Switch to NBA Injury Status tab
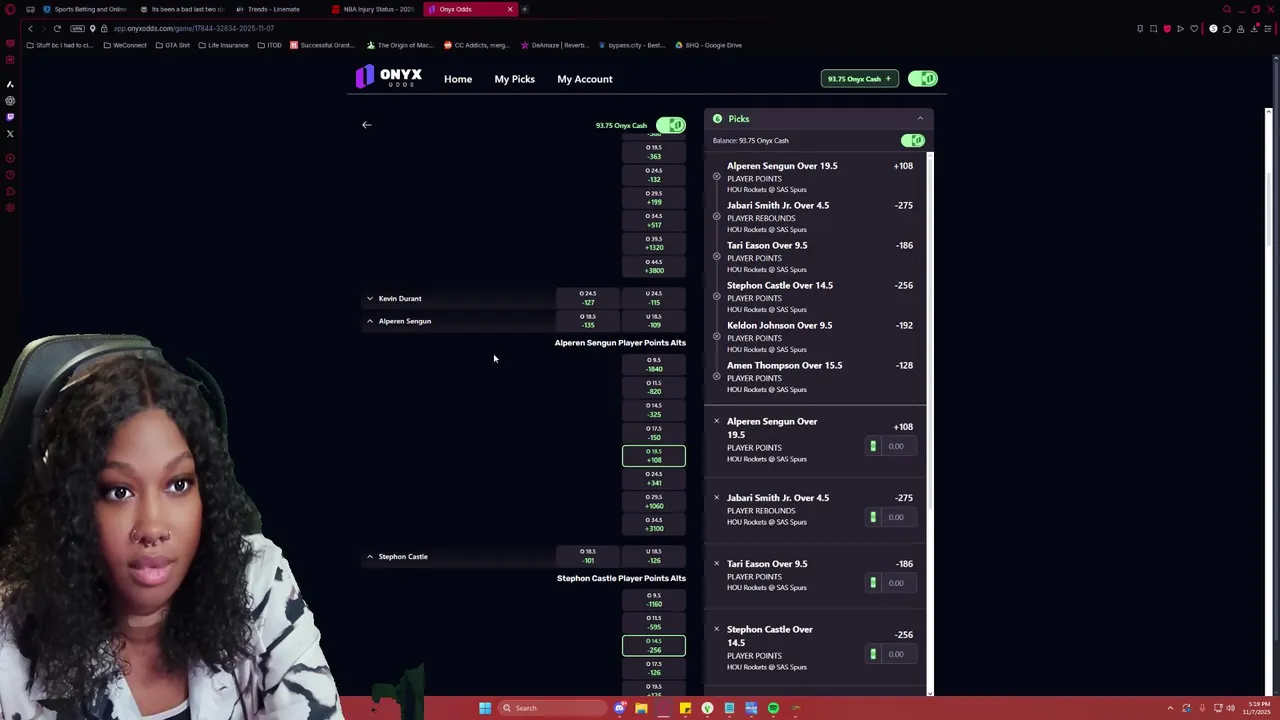Image resolution: width=1280 pixels, height=720 pixels. (375, 9)
